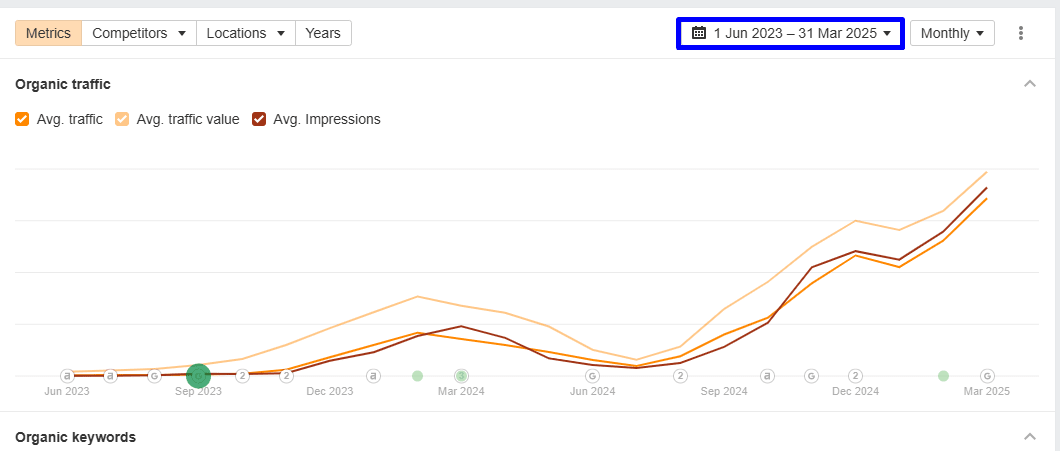1060x451 pixels.
Task: Click the G marker above Jun 2024
Action: tap(593, 376)
